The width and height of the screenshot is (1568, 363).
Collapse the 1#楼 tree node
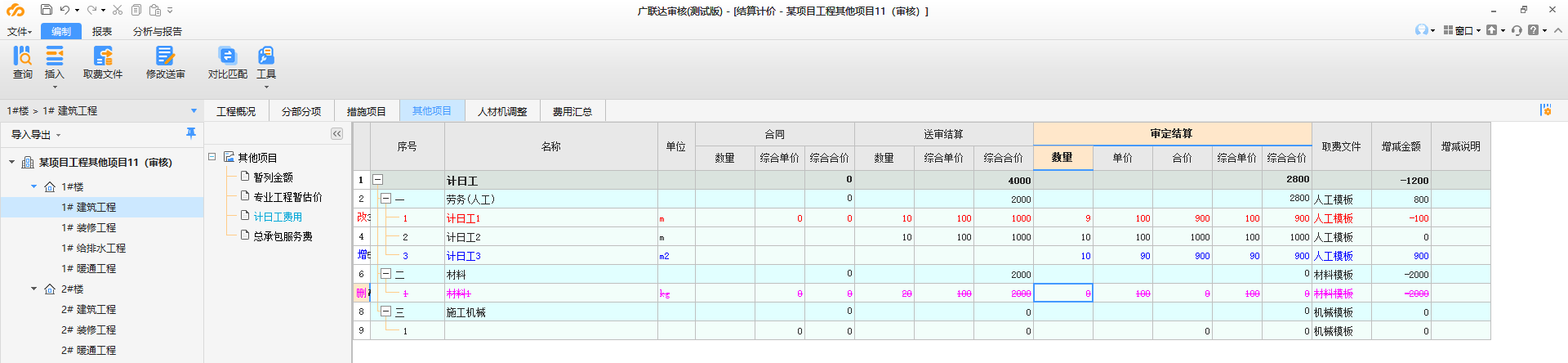[x=34, y=187]
